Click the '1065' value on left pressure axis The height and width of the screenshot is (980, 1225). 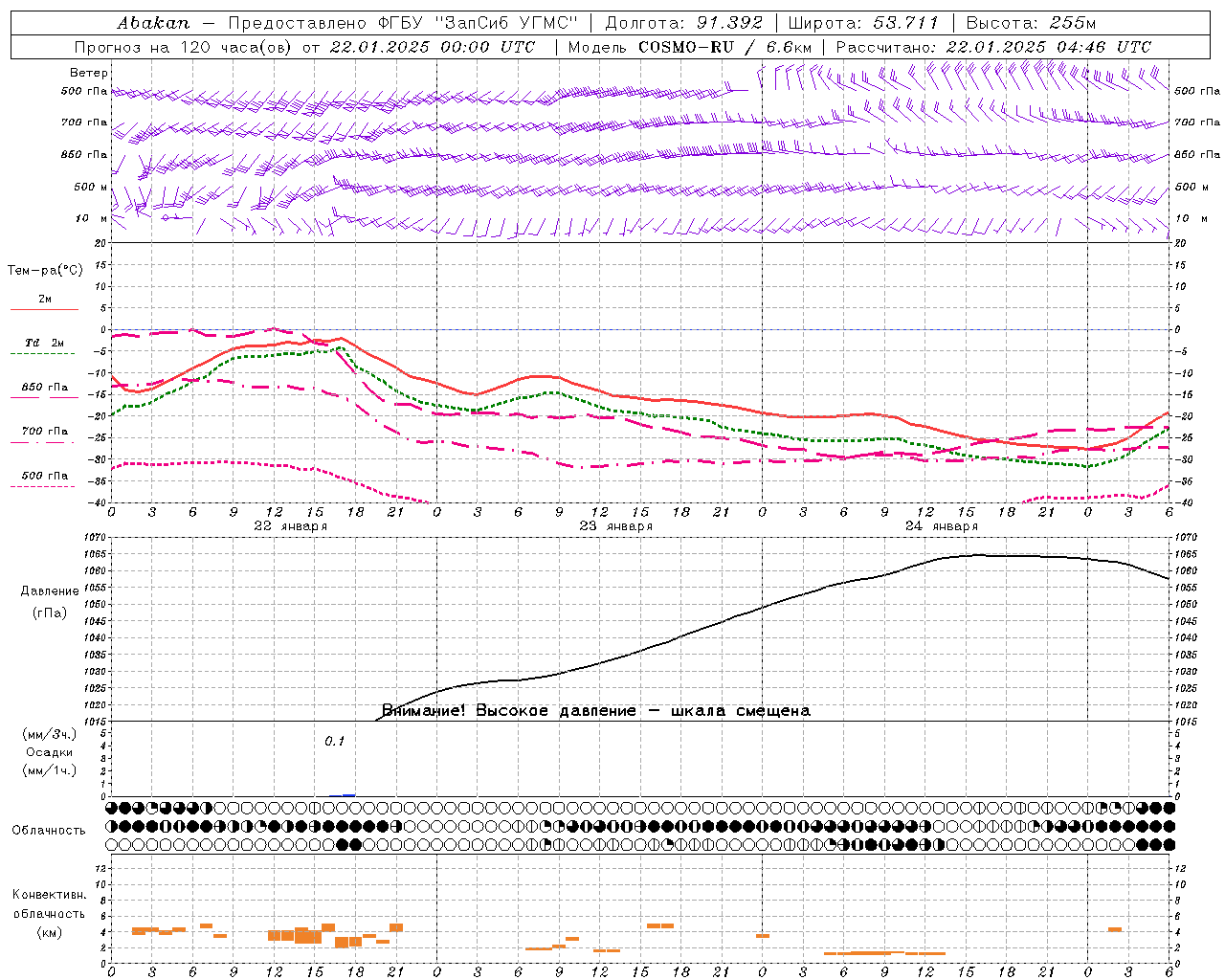96,554
